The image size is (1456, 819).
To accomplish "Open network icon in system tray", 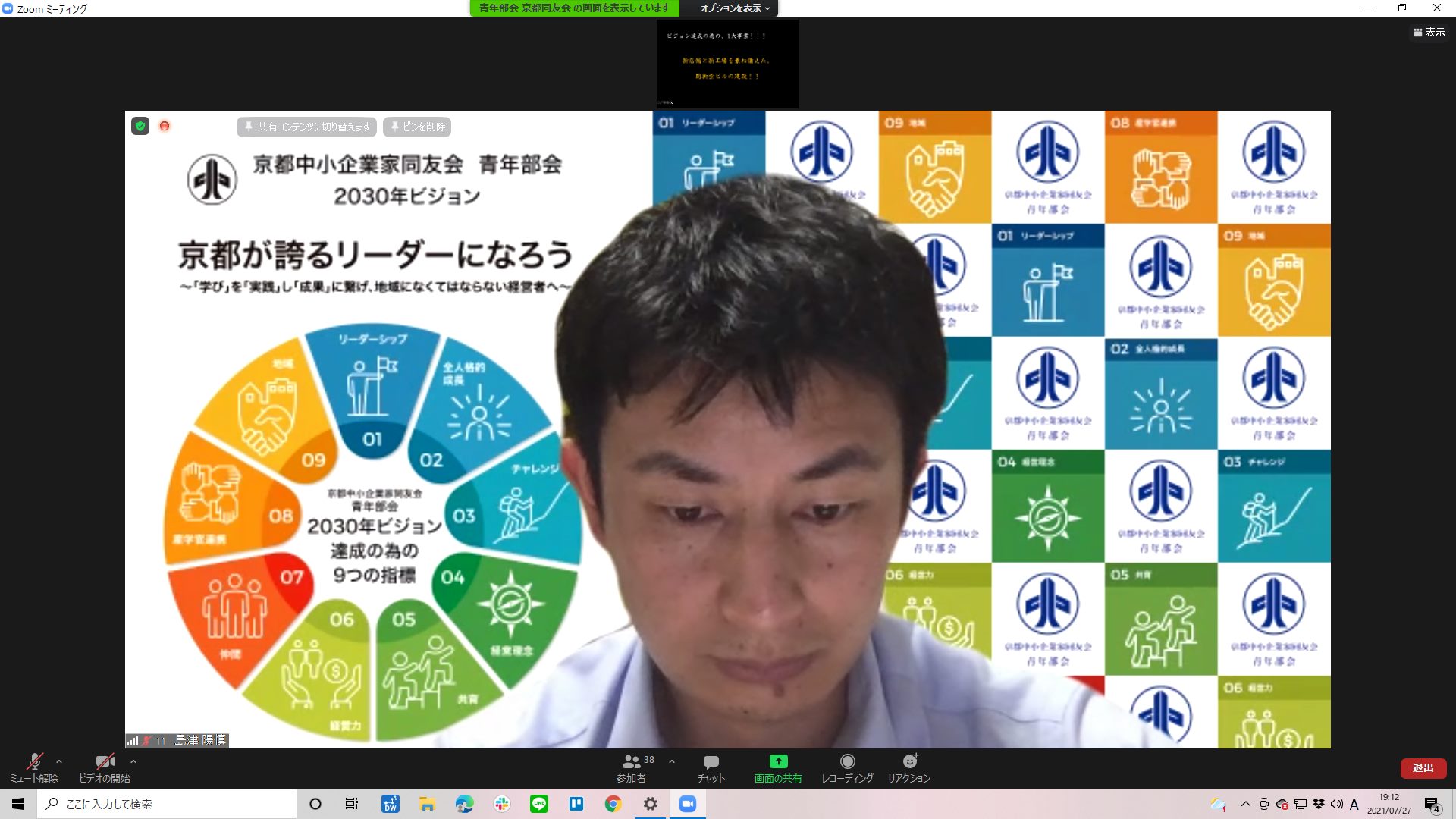I will (1300, 804).
